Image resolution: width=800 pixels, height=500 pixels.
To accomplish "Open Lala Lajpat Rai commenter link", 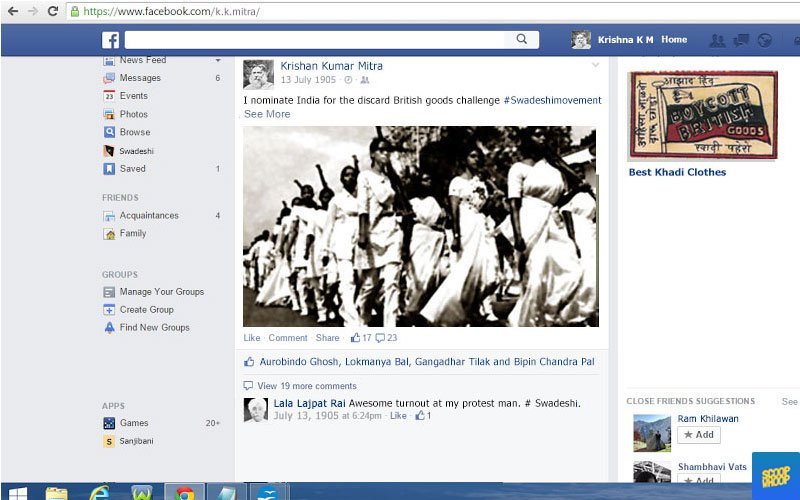I will pos(310,403).
